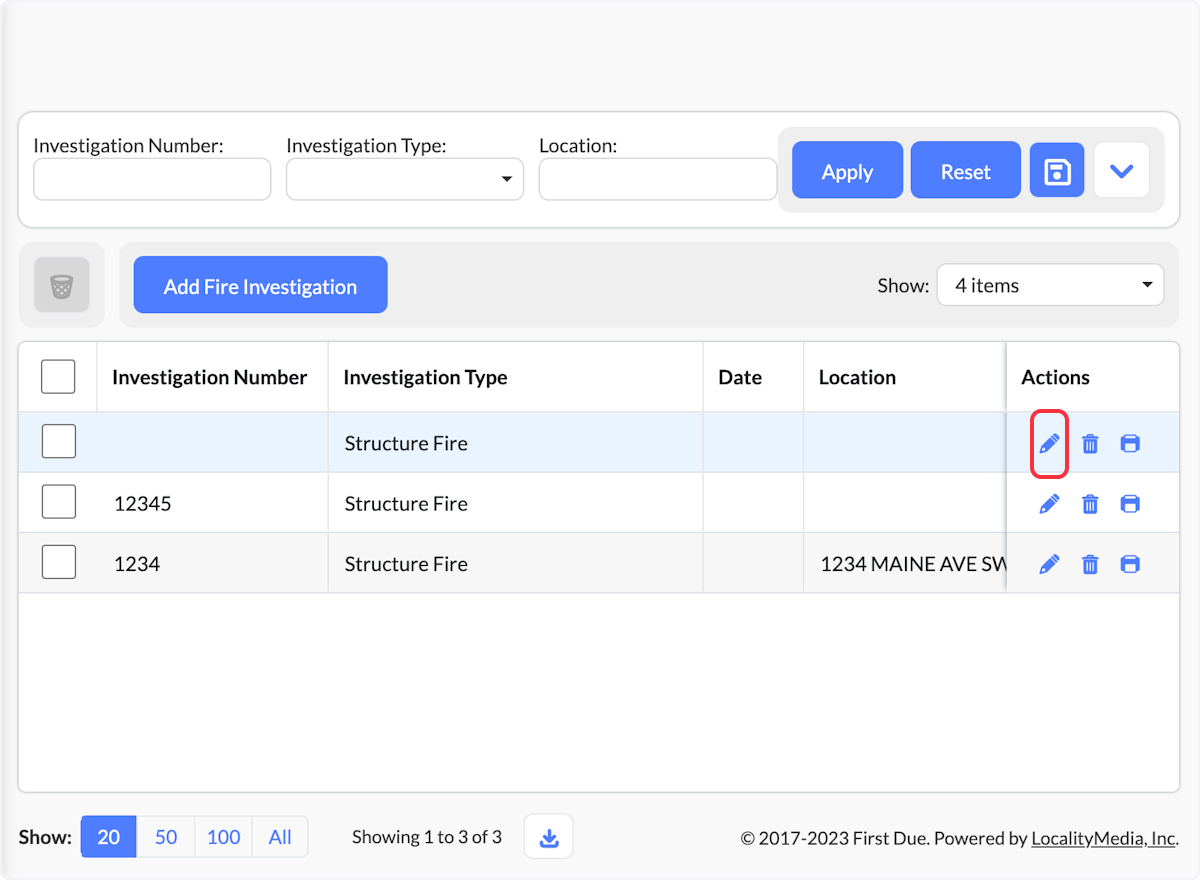
Task: Click the Showing 1 to 3 of 3 text
Action: [427, 837]
